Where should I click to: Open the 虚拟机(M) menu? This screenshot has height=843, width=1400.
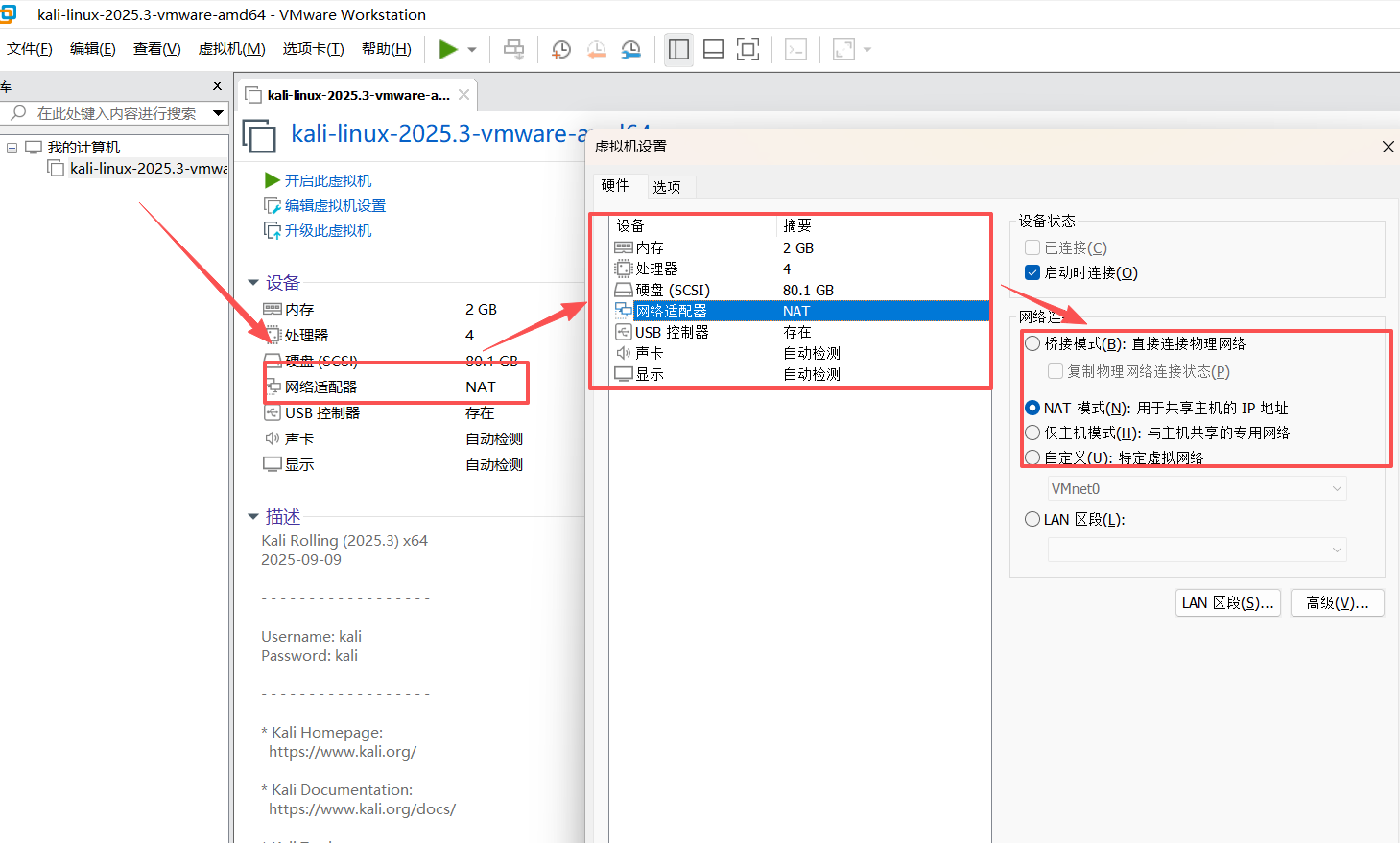tap(232, 49)
